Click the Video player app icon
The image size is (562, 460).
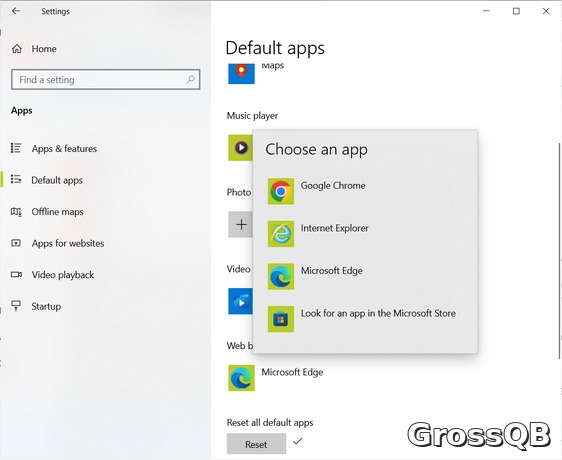(240, 301)
